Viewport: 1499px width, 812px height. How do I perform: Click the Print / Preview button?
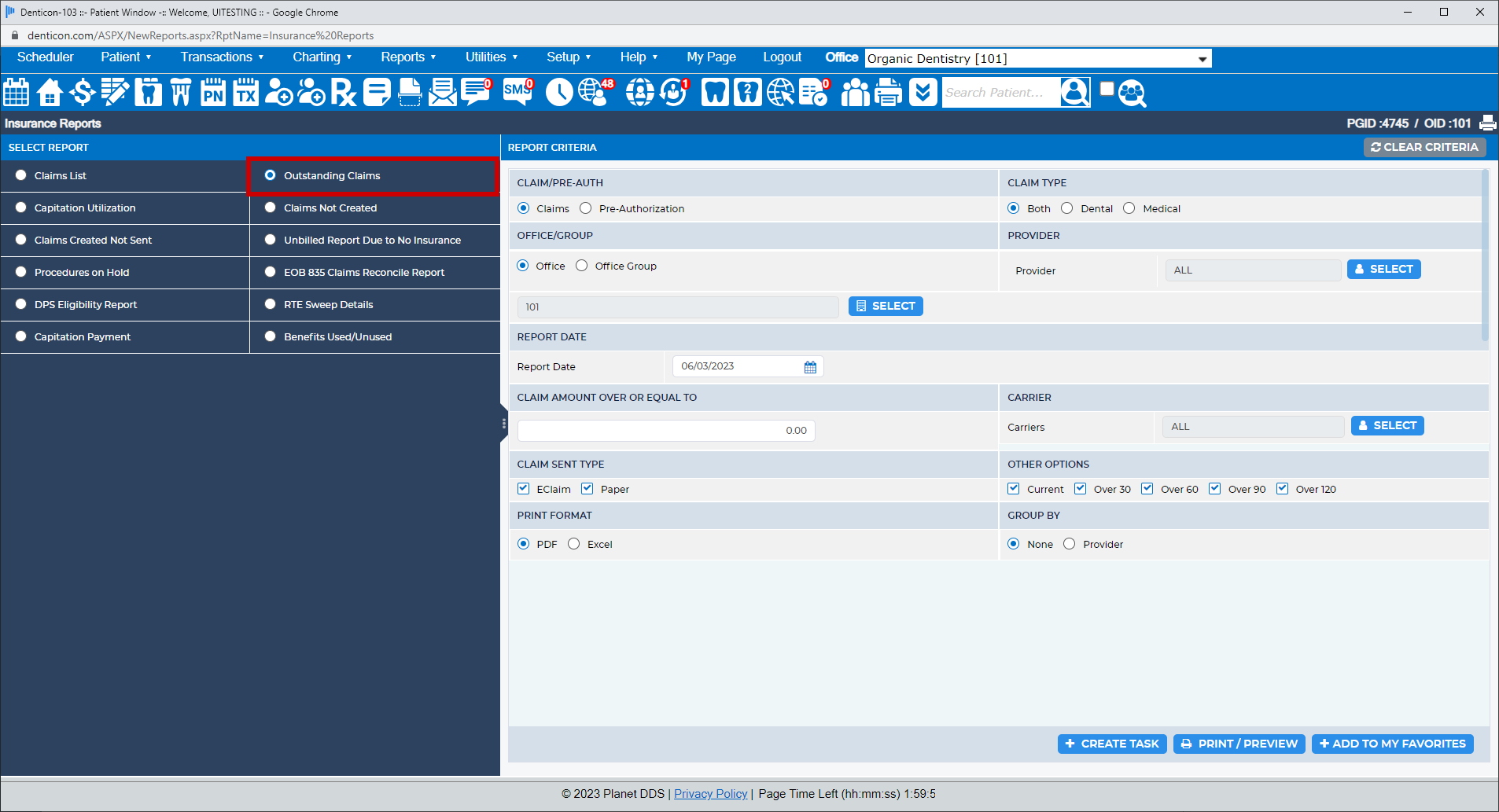[x=1239, y=744]
